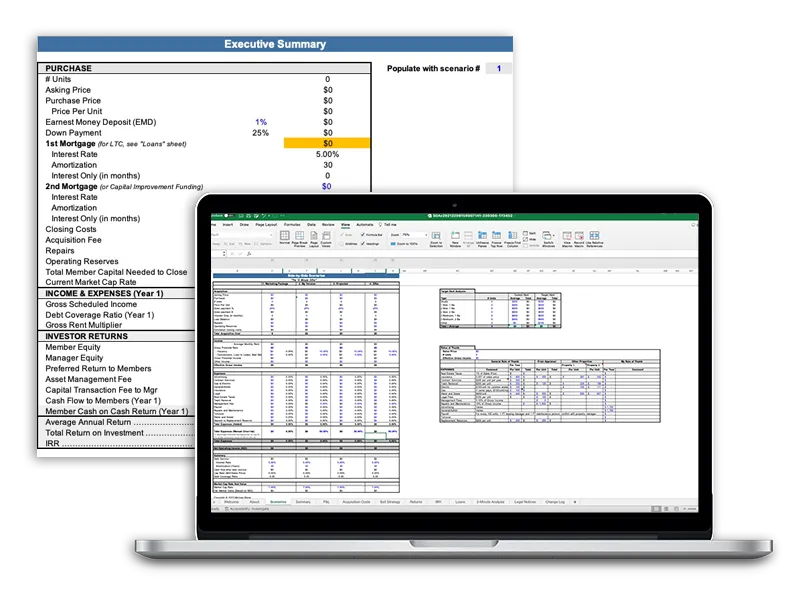Viewport: 806px width, 600px height.
Task: Switch to the Exit Strategy sheet tab
Action: (390, 502)
